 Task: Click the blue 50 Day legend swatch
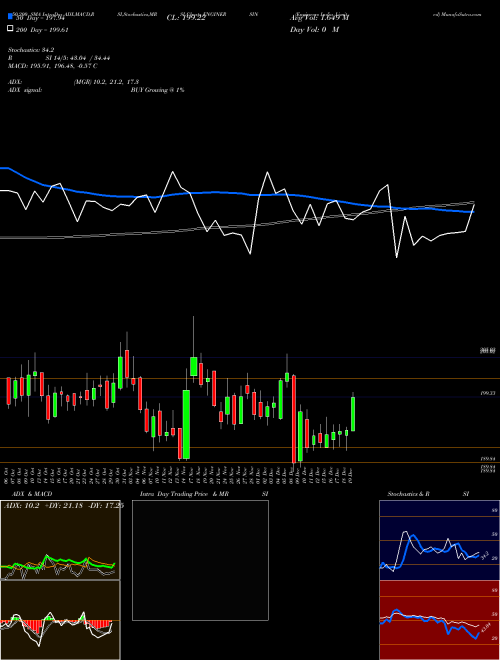10,17
